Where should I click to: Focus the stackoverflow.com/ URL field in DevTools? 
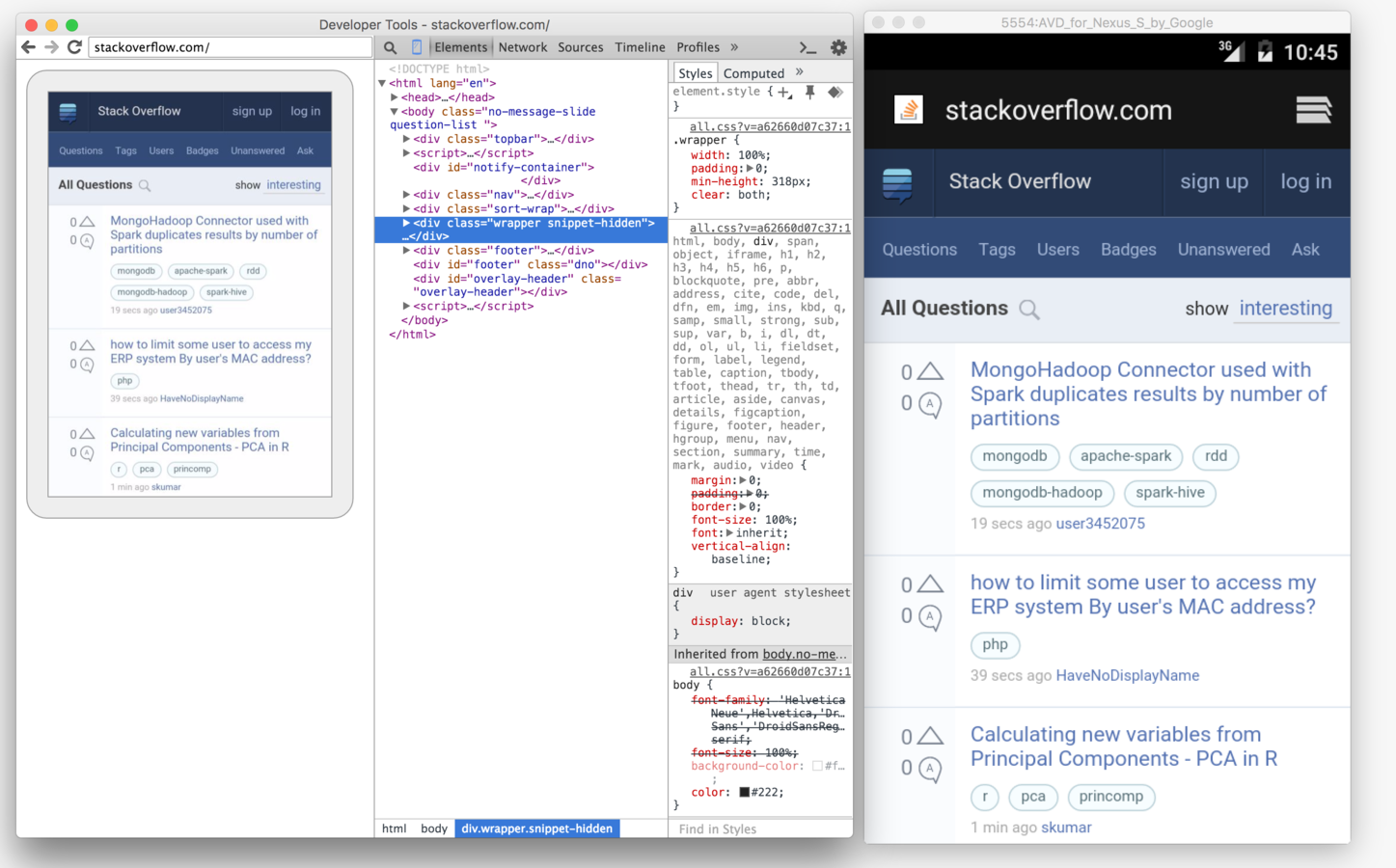pyautogui.click(x=231, y=47)
